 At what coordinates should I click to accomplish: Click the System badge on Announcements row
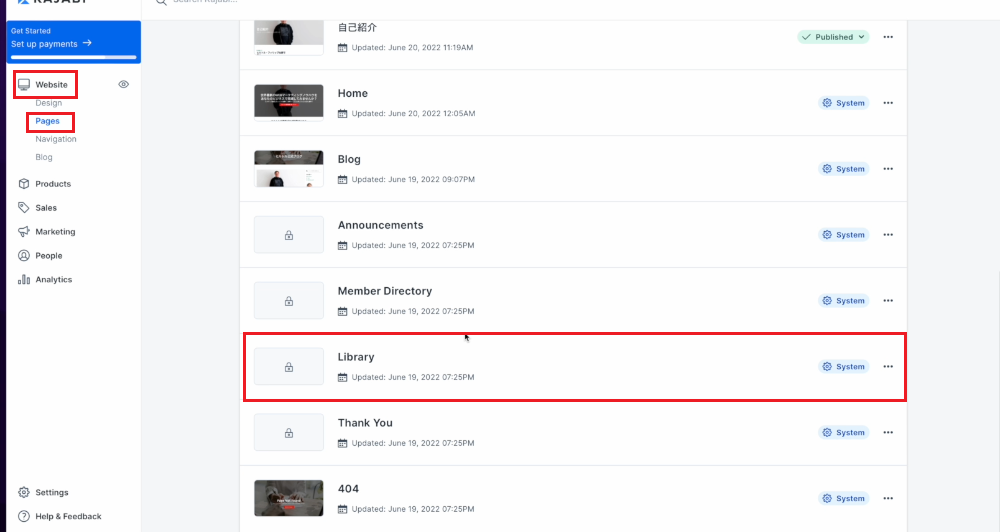point(843,235)
